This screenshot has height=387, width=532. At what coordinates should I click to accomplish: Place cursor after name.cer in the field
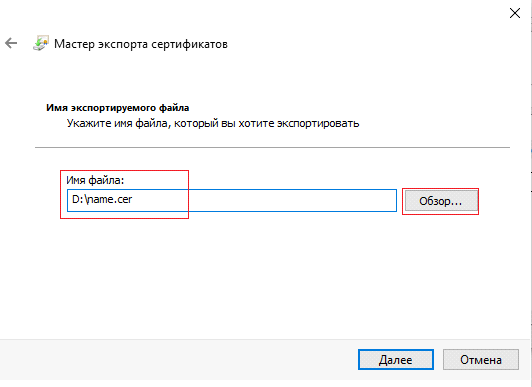(133, 199)
